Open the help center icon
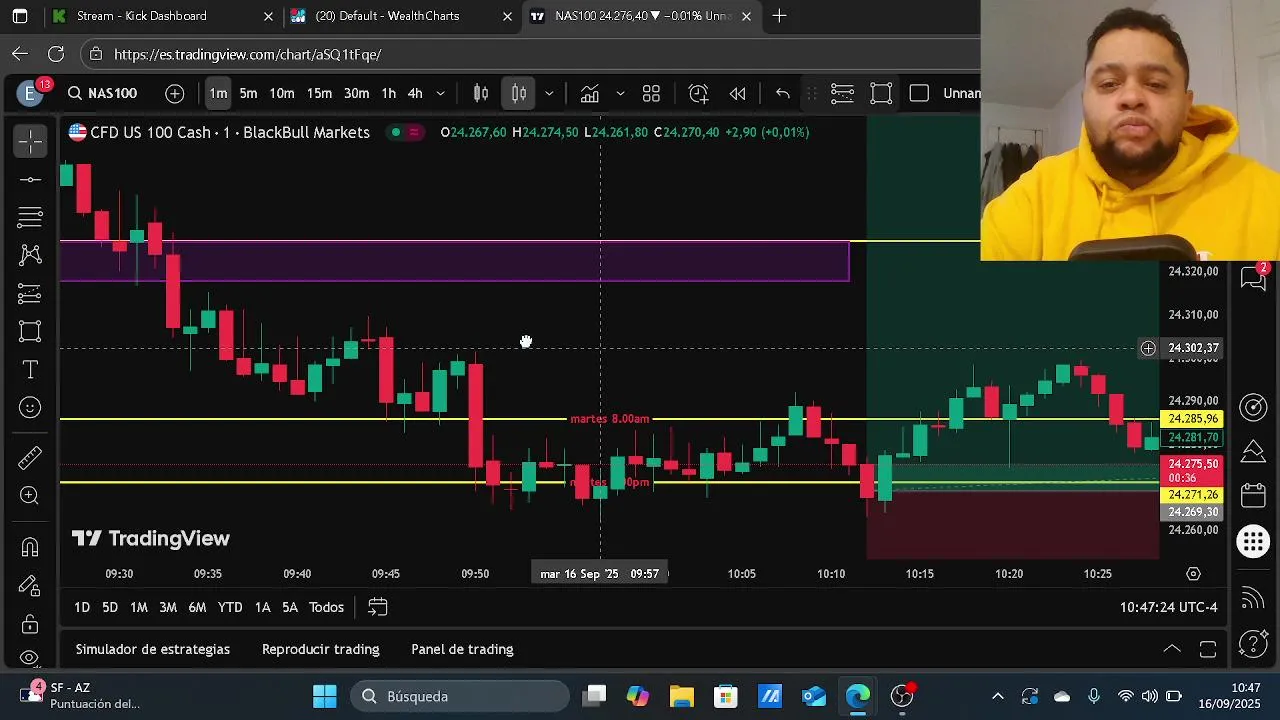This screenshot has width=1280, height=720. pos(1253,644)
